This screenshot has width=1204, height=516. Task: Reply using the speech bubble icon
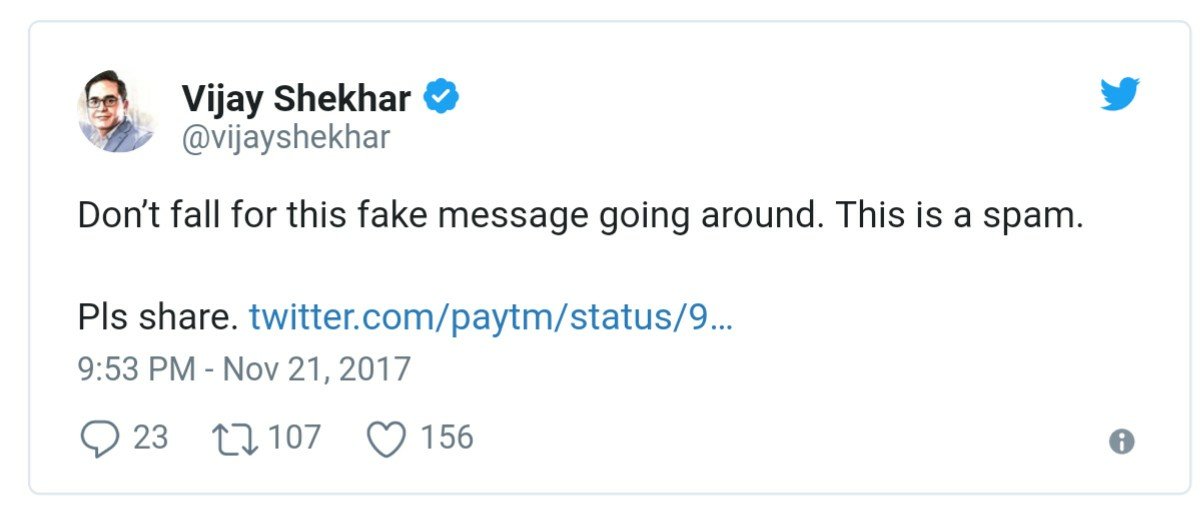pos(98,439)
